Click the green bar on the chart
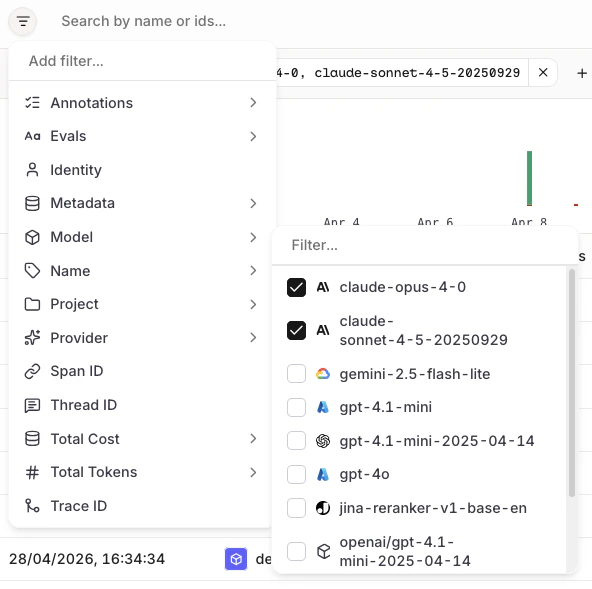Screen dimensions: 592x589 click(529, 178)
